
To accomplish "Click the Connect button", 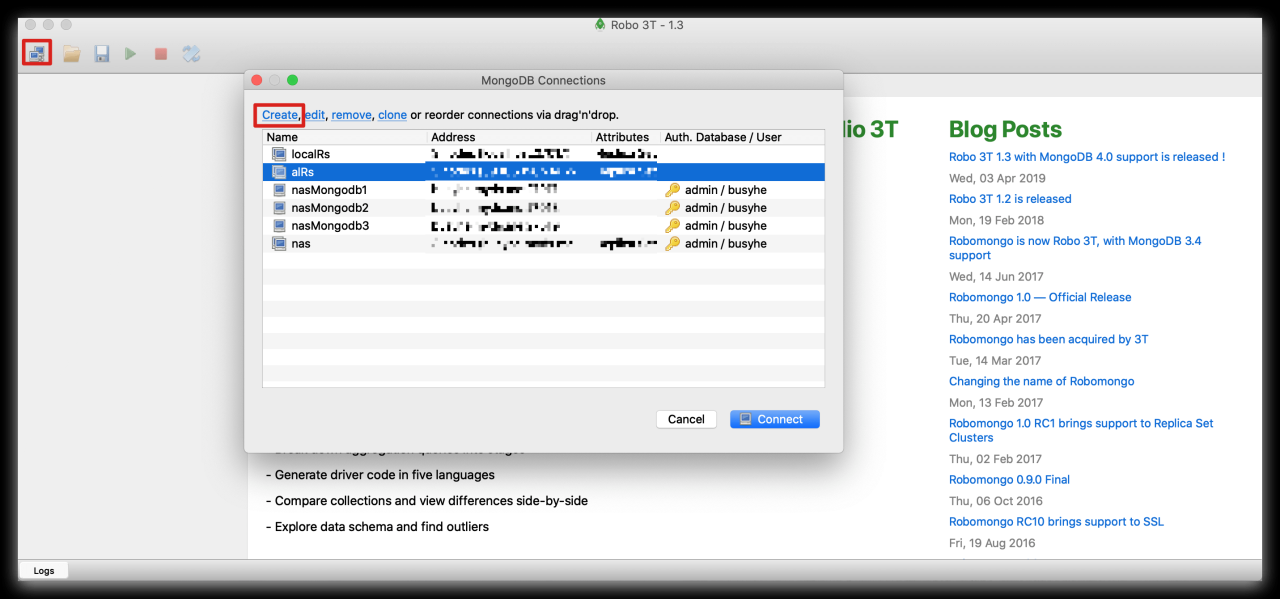I will point(775,419).
